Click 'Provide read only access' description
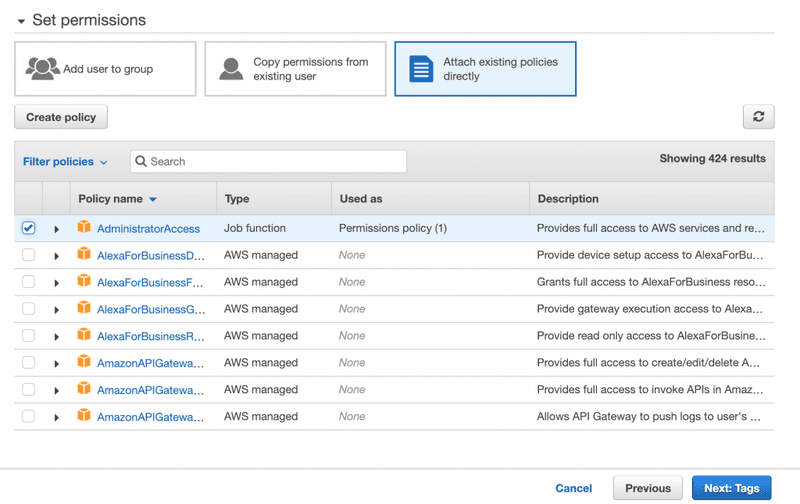Viewport: 800px width, 504px height. pos(651,336)
